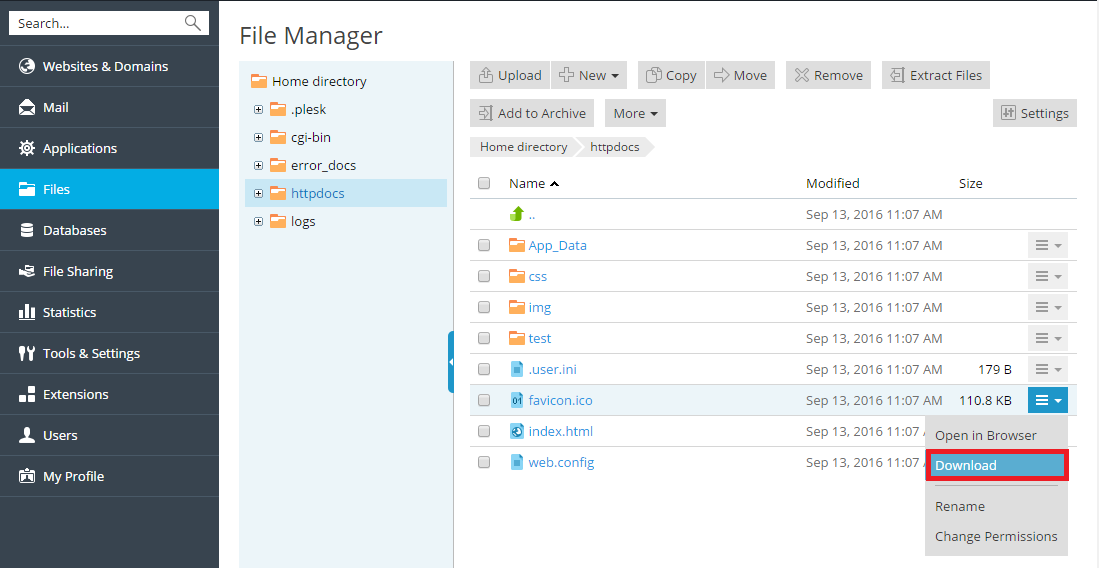Open the New dropdown menu
The height and width of the screenshot is (568, 1099).
pos(589,75)
